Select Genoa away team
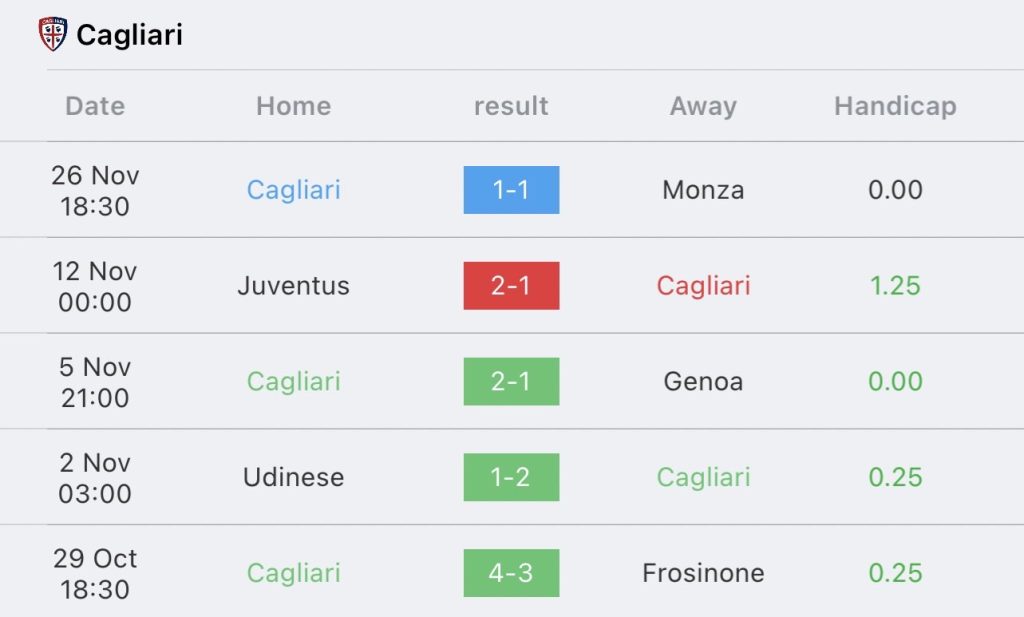1024x617 pixels. [x=703, y=381]
